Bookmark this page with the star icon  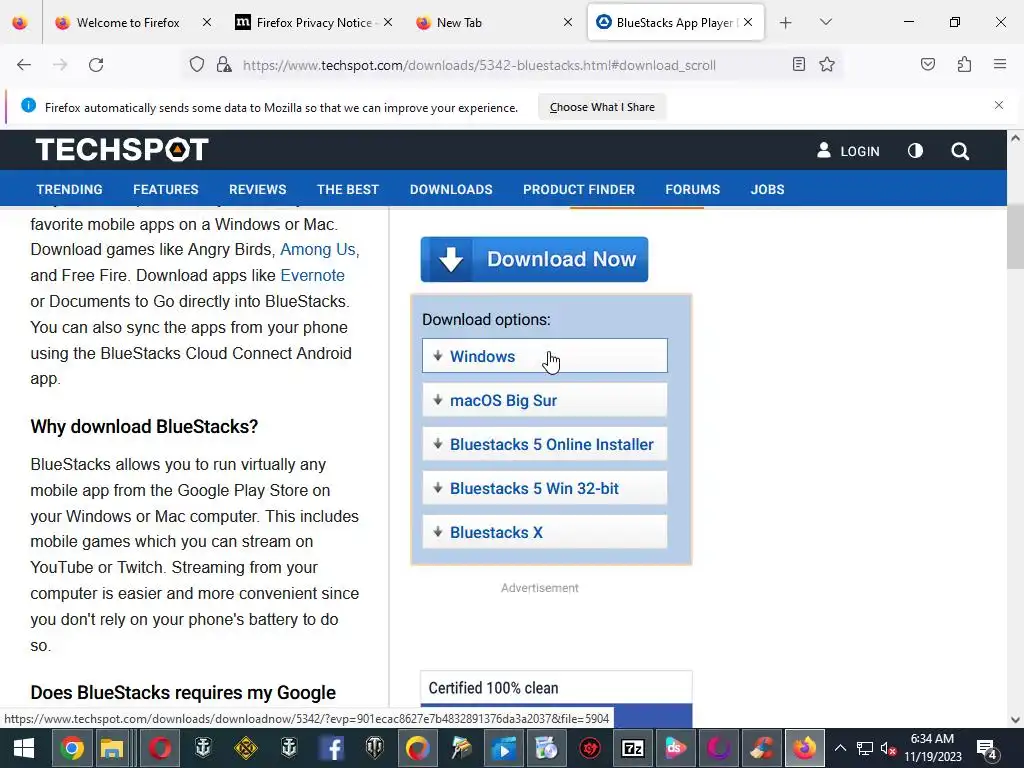(x=827, y=64)
